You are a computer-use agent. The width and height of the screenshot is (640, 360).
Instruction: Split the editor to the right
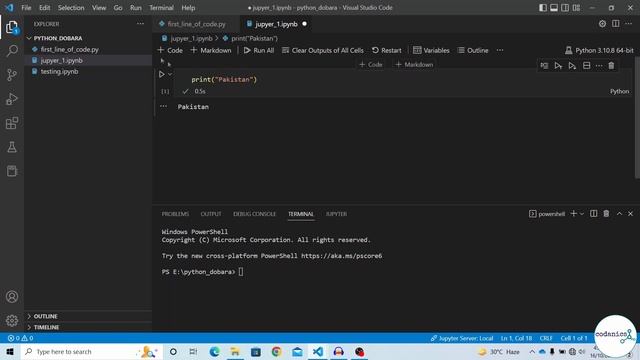(616, 24)
